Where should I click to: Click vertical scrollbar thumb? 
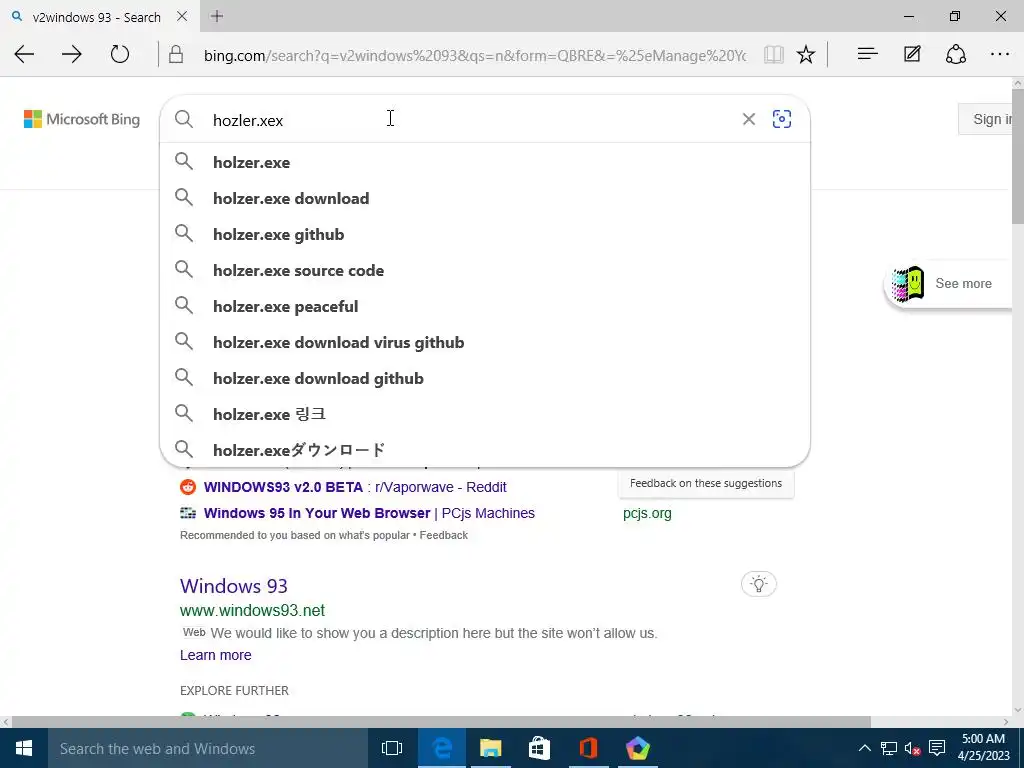pos(1017,157)
